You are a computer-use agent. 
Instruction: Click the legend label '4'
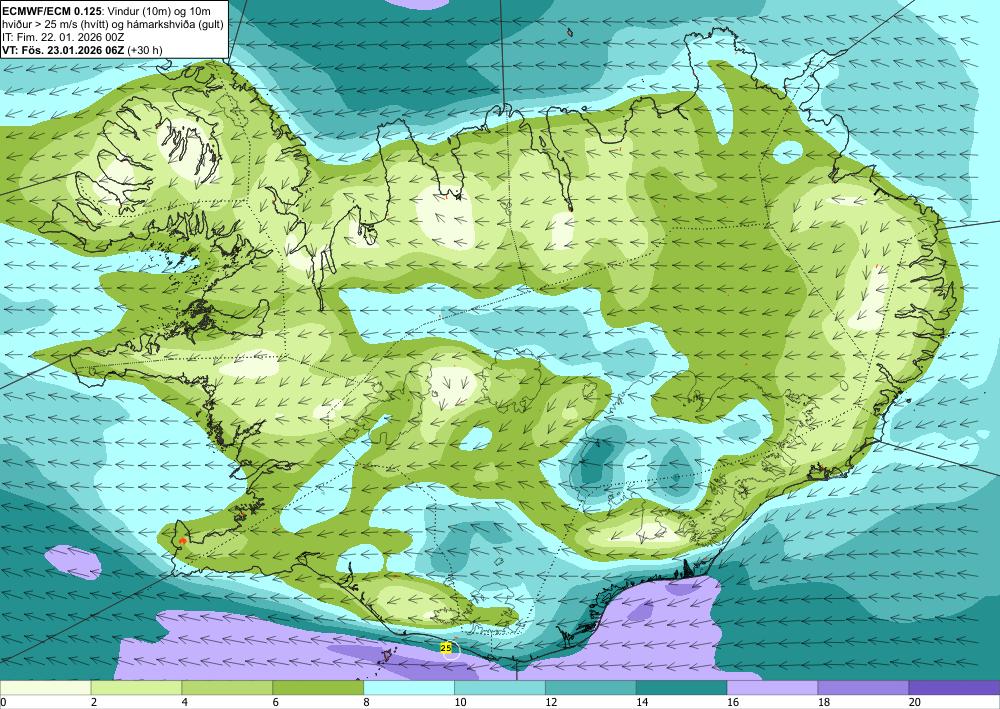pos(185,703)
